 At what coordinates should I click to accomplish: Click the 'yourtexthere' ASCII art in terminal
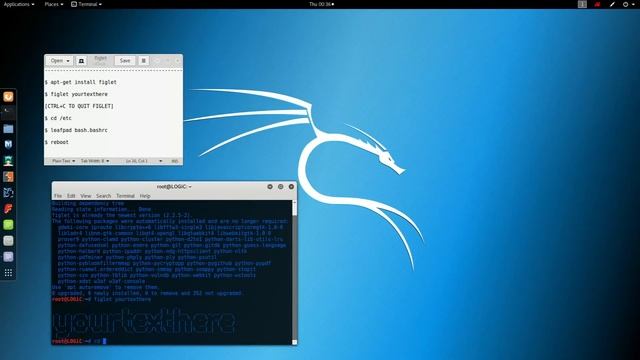point(144,322)
